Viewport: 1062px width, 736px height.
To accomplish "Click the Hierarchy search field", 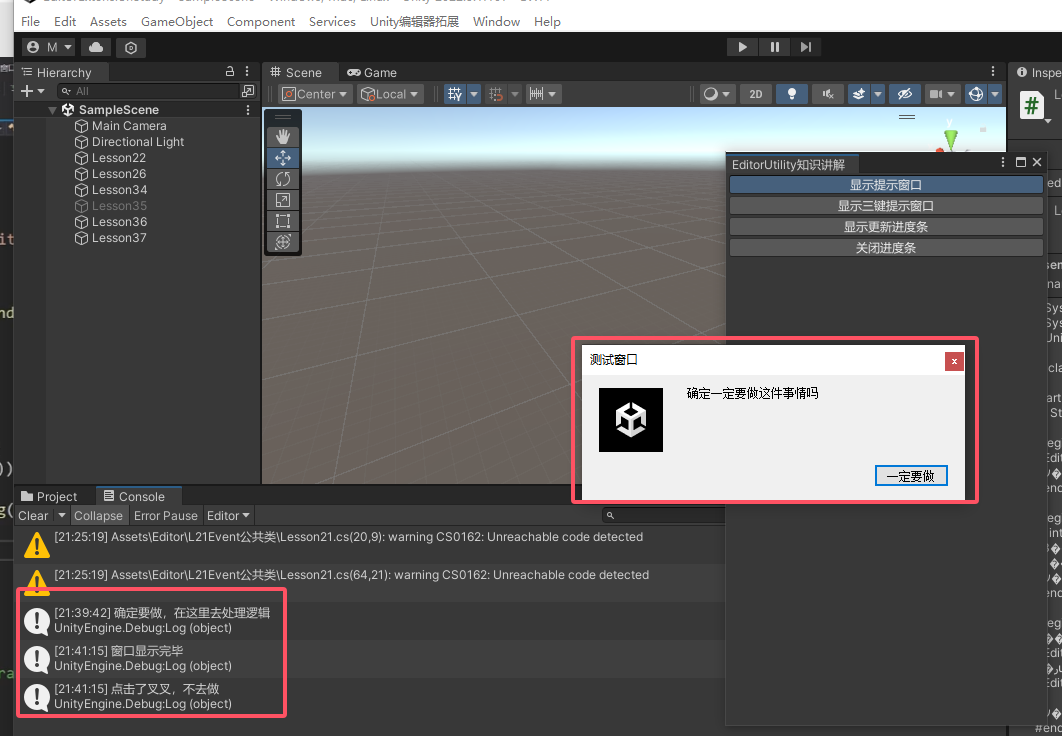I will [x=150, y=91].
